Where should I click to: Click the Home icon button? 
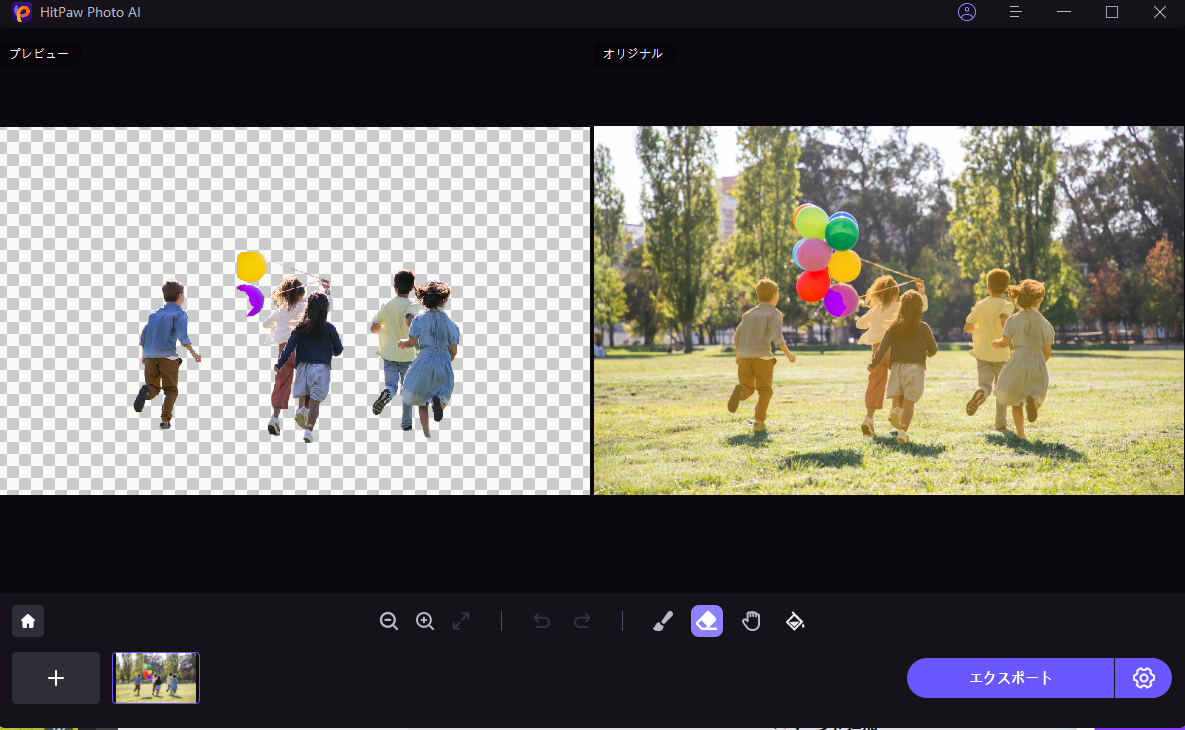pos(28,621)
